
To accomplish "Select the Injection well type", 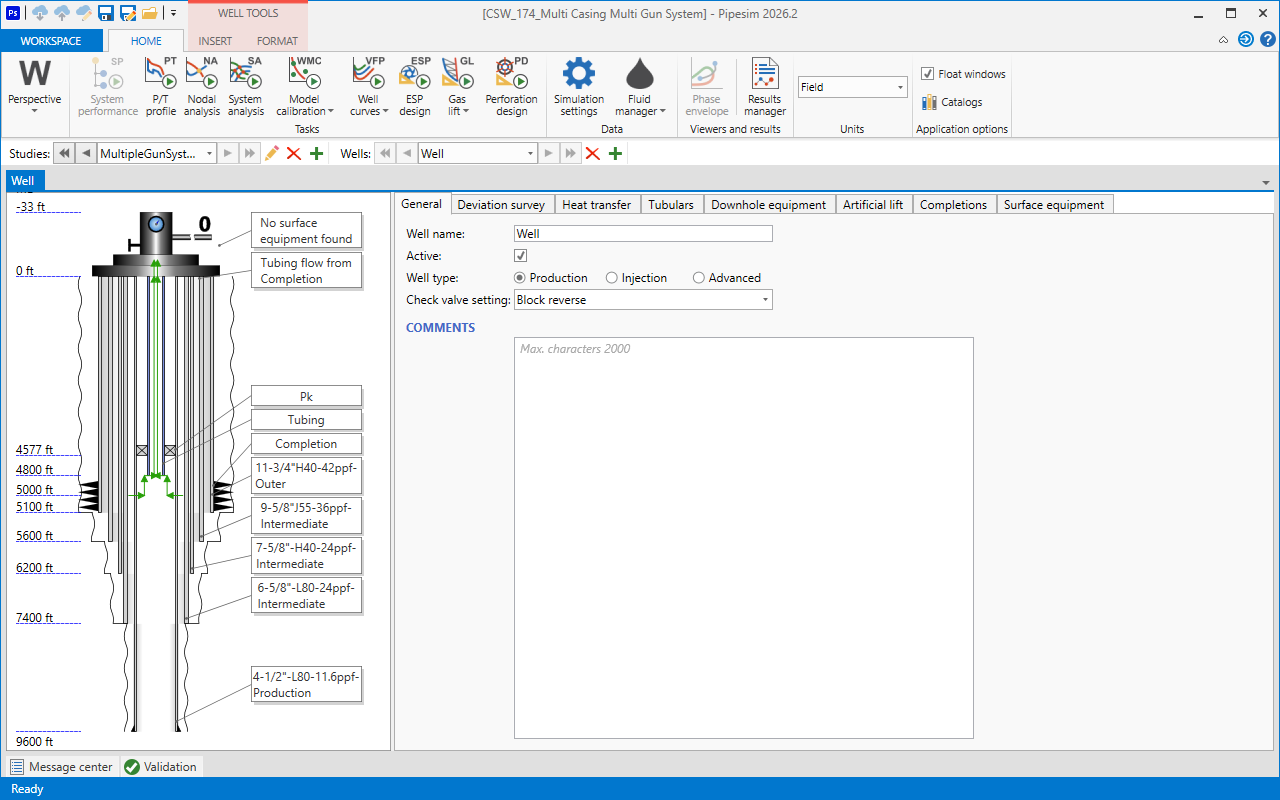I will [x=636, y=278].
